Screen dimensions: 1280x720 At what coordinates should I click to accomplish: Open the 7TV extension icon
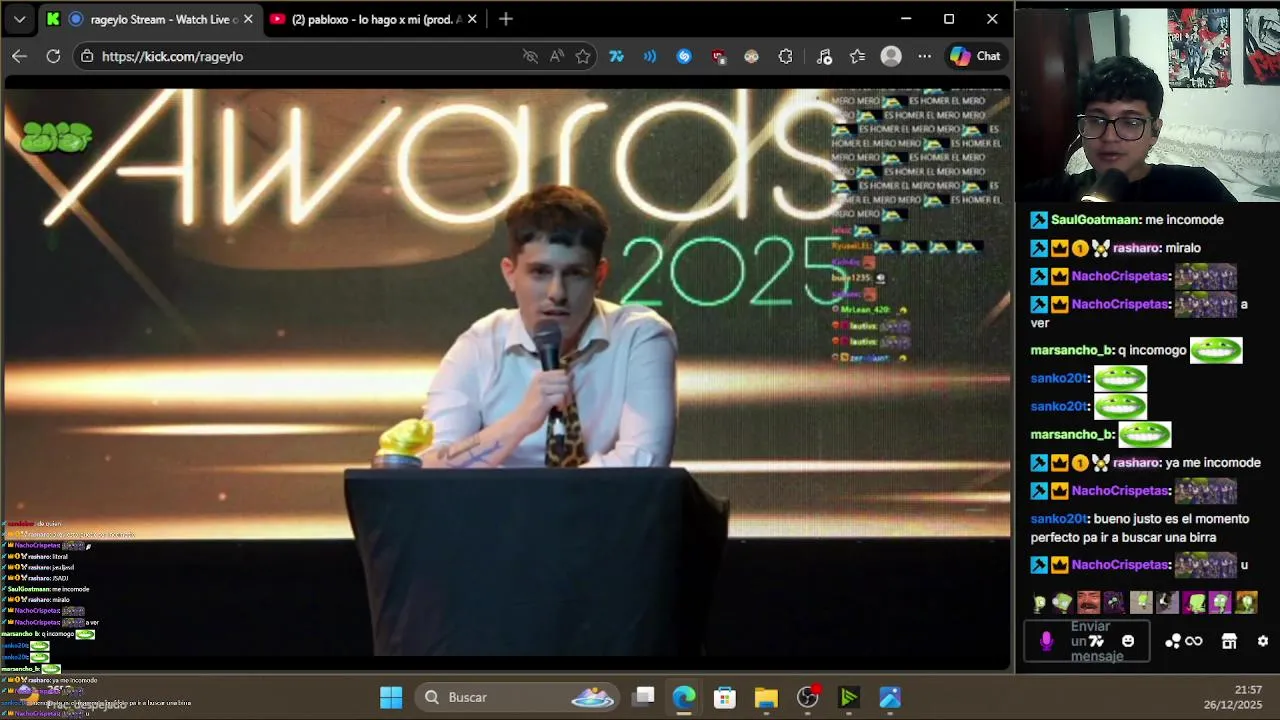(x=616, y=57)
